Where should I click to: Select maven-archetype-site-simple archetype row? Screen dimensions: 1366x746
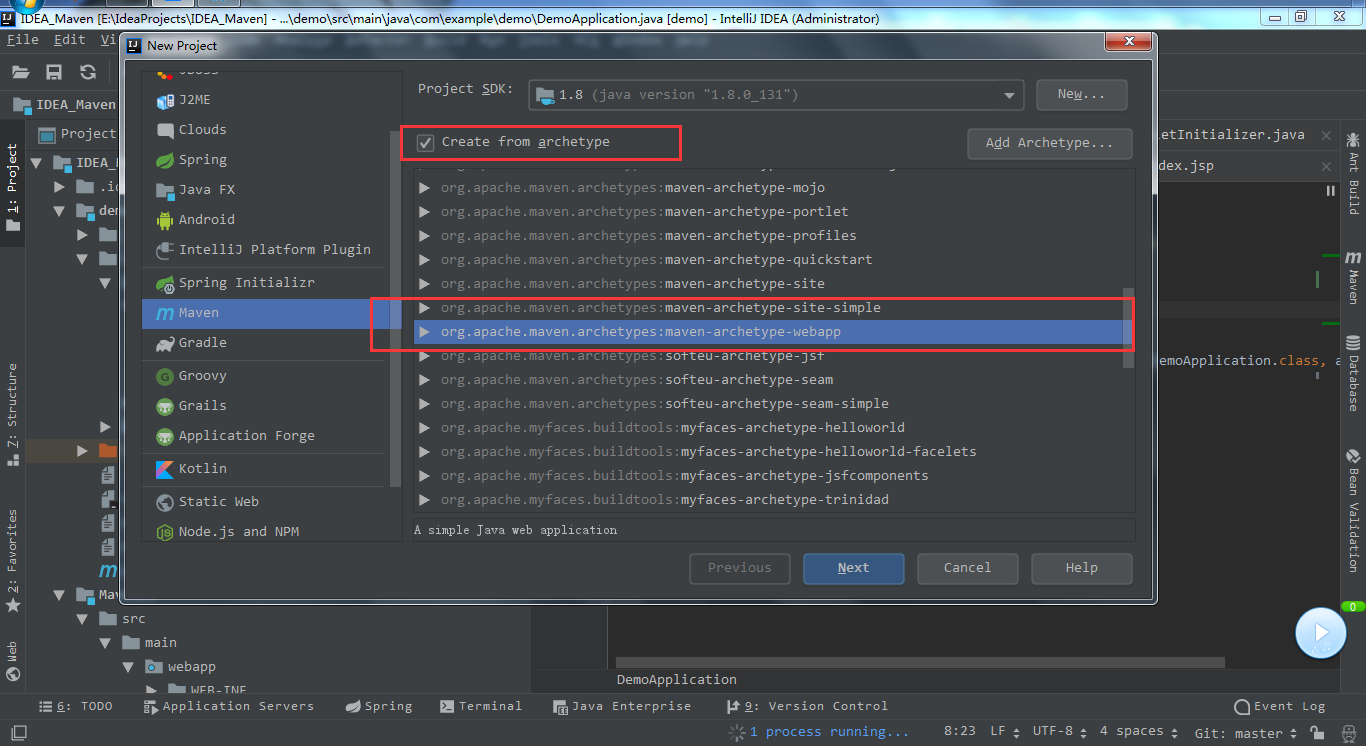tap(769, 308)
